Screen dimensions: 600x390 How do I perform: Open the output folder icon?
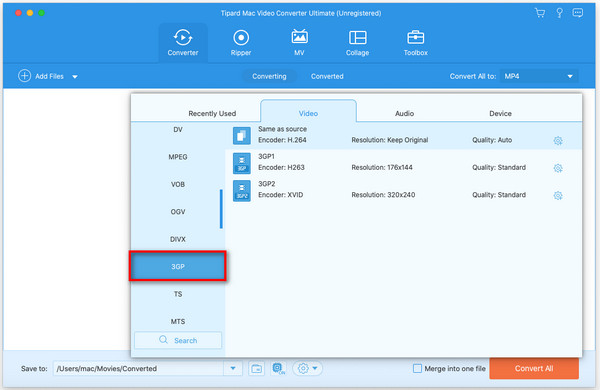[x=256, y=369]
